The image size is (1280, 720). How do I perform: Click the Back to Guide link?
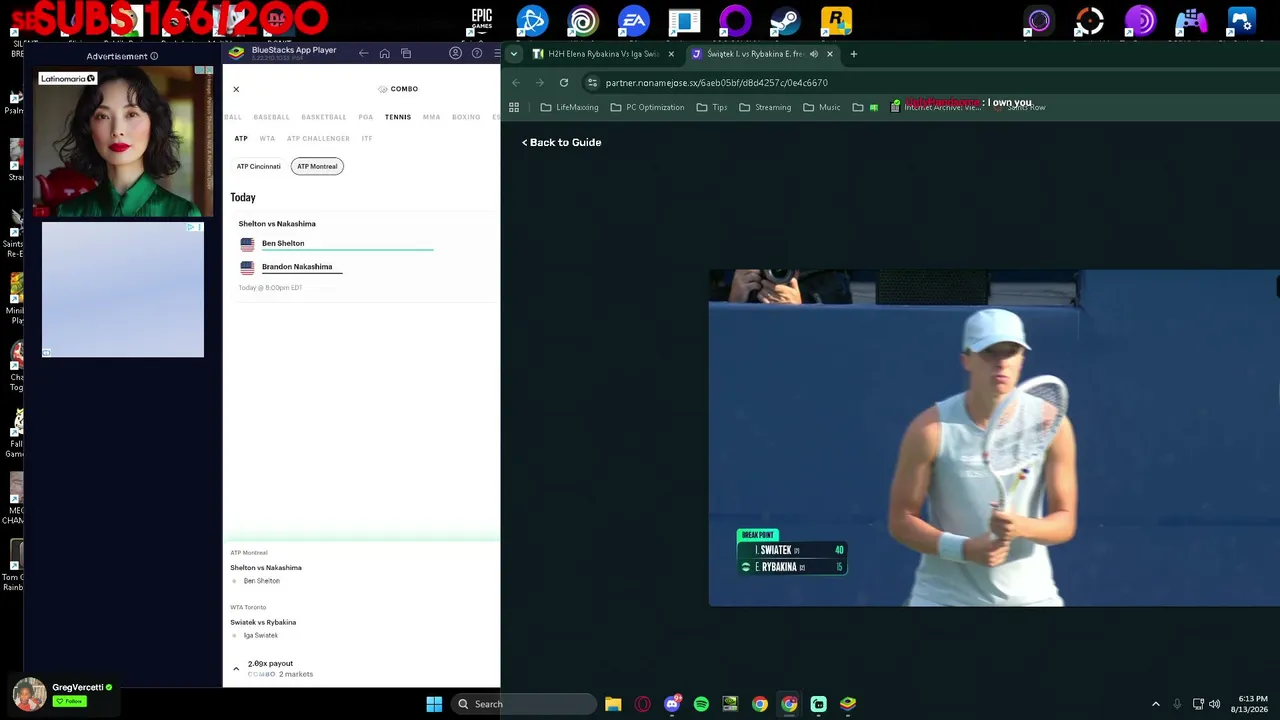[561, 143]
